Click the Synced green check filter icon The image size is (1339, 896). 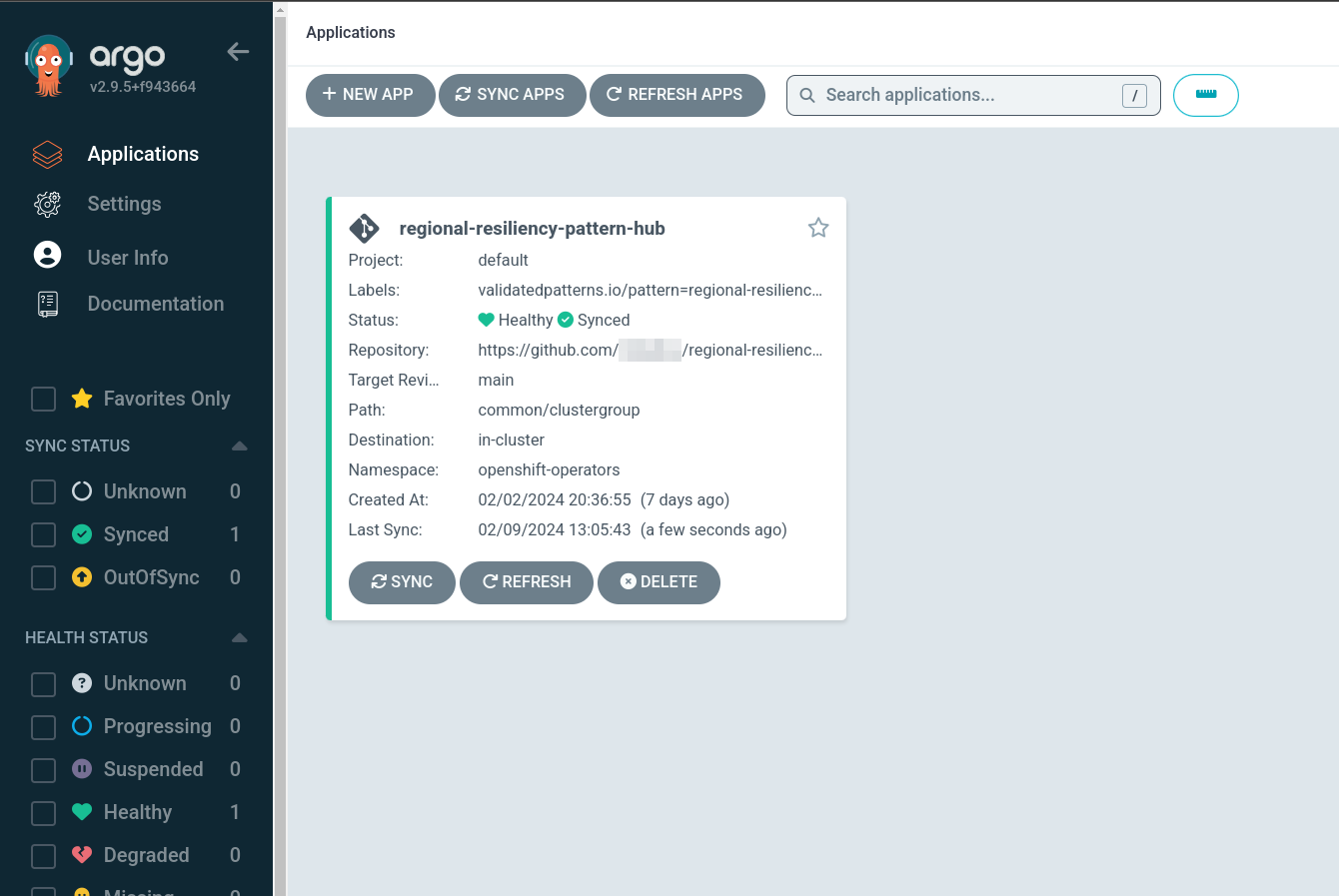click(82, 534)
